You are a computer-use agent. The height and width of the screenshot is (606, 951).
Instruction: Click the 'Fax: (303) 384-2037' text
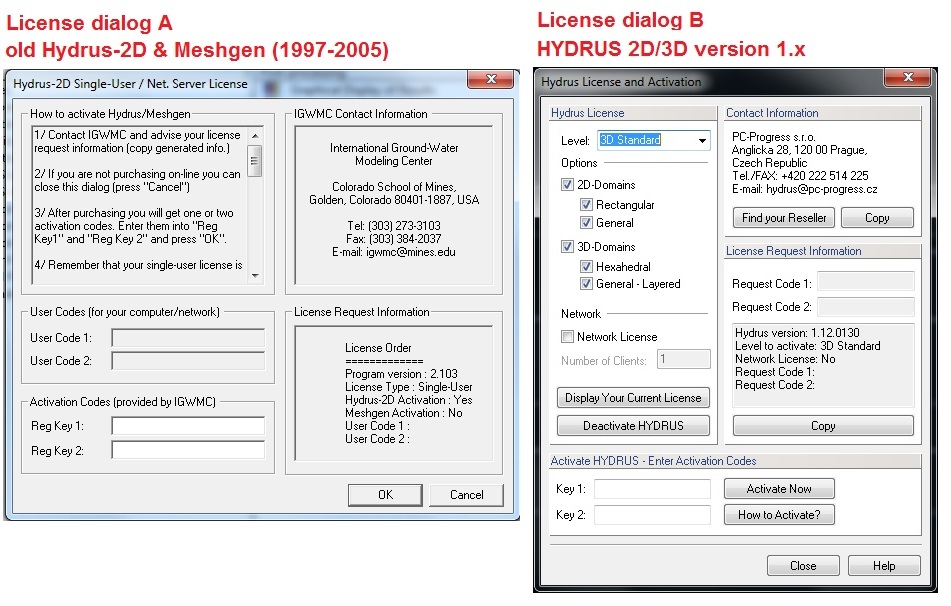pyautogui.click(x=394, y=239)
